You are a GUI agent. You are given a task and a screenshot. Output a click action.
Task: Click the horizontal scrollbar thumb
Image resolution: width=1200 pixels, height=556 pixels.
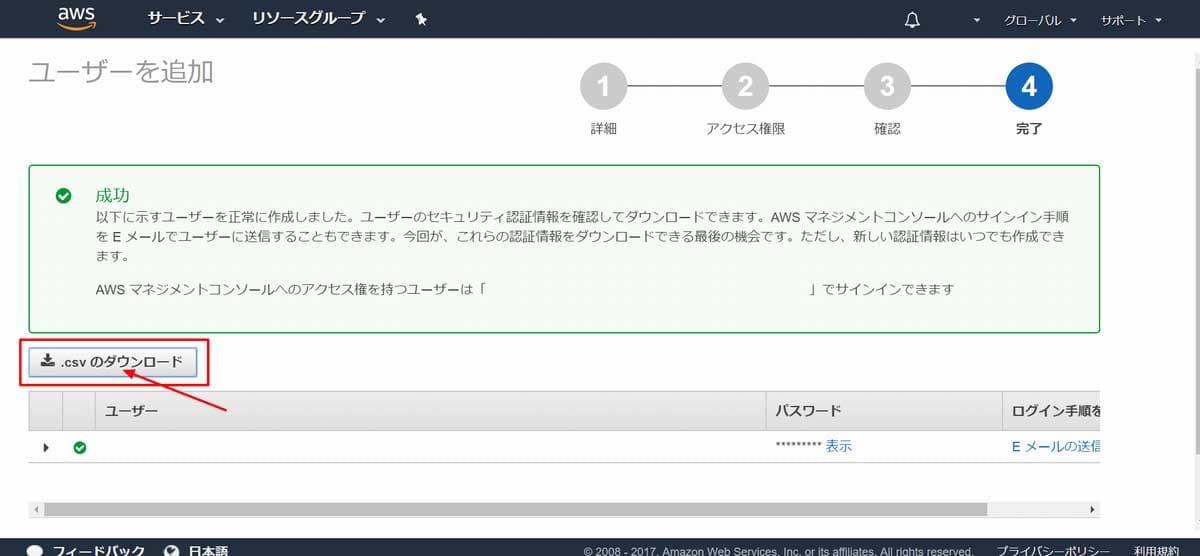(516, 509)
